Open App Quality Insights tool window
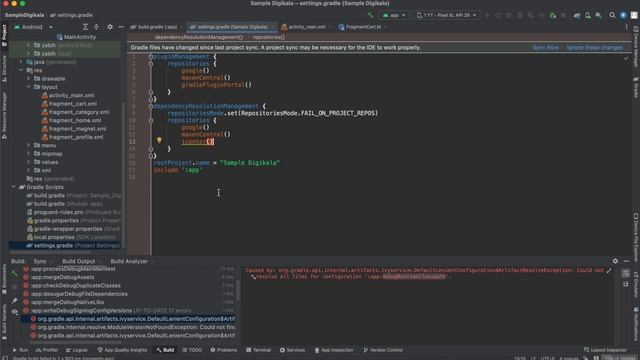This screenshot has width=640, height=360. (x=122, y=350)
